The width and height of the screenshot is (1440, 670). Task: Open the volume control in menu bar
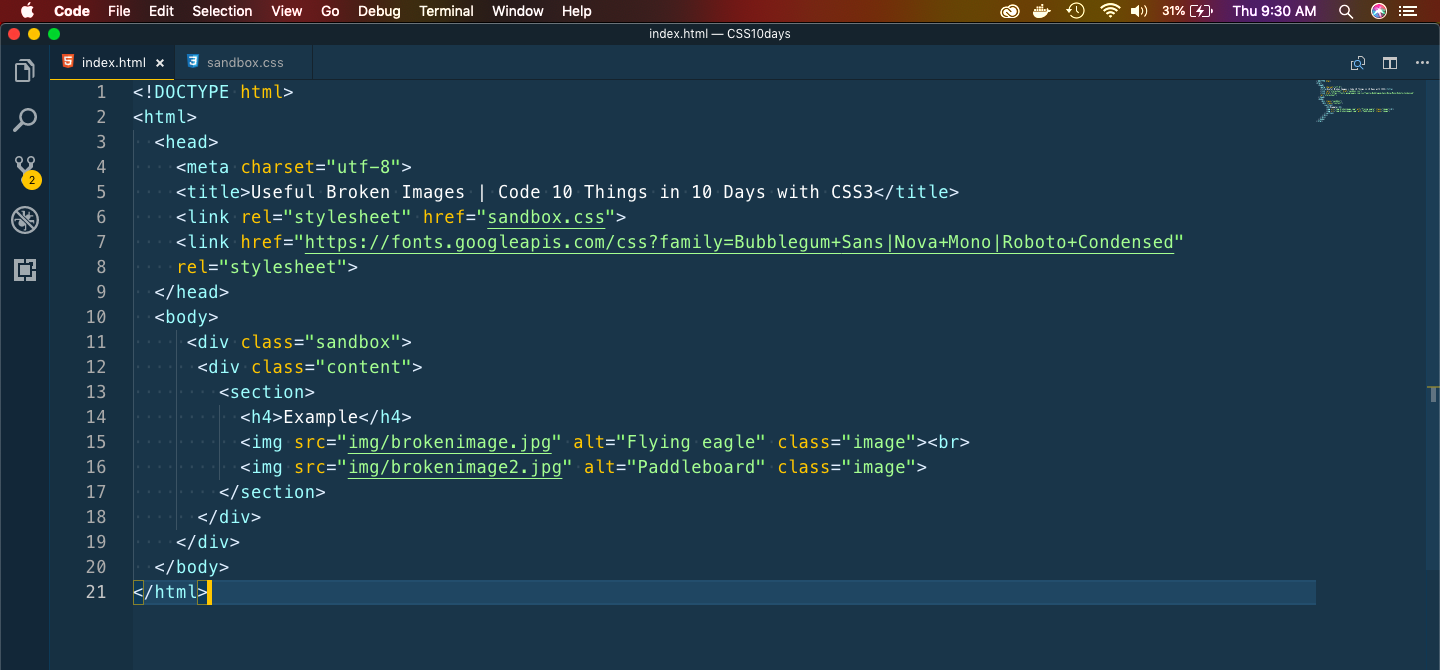[1139, 11]
